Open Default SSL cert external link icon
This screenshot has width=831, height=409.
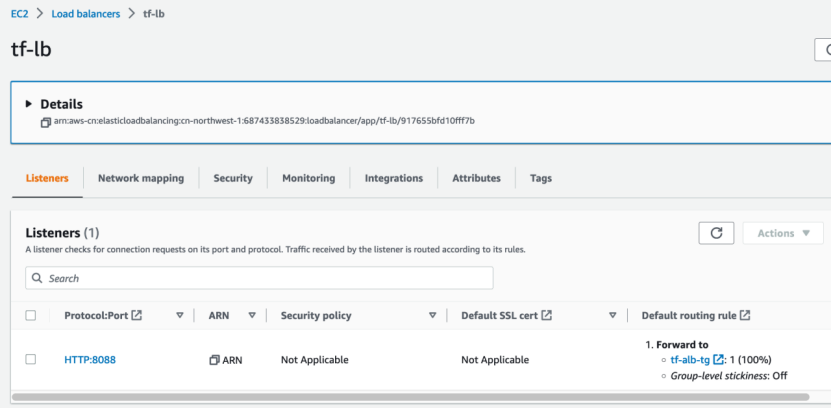pos(546,315)
